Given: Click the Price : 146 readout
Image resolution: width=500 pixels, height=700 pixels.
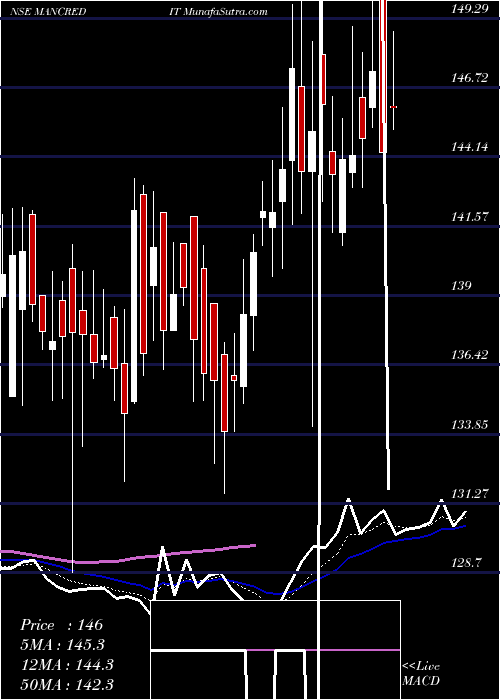Looking at the screenshot, I should 62,625.
